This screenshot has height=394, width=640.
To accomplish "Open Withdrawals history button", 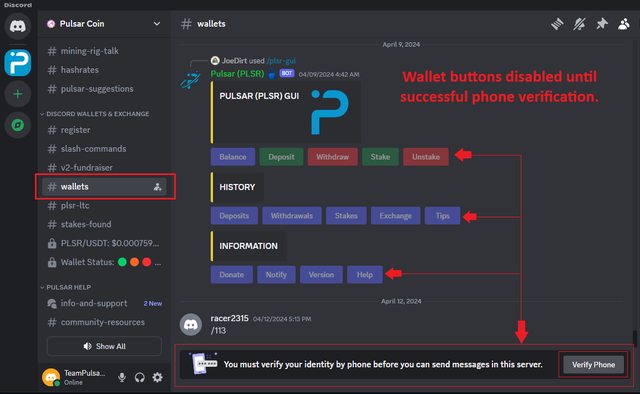I will pyautogui.click(x=291, y=216).
